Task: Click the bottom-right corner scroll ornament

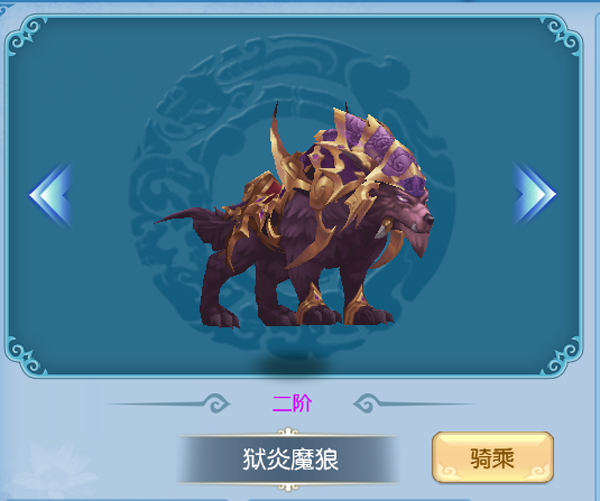Action: 561,356
